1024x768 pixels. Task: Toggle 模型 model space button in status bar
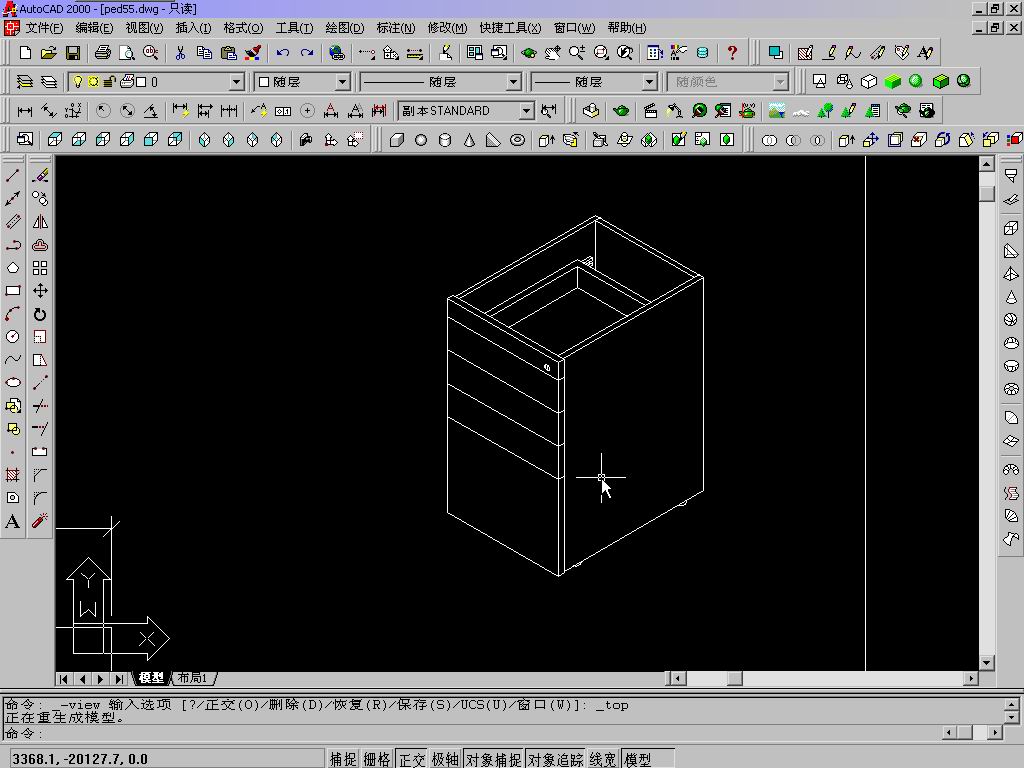point(647,759)
